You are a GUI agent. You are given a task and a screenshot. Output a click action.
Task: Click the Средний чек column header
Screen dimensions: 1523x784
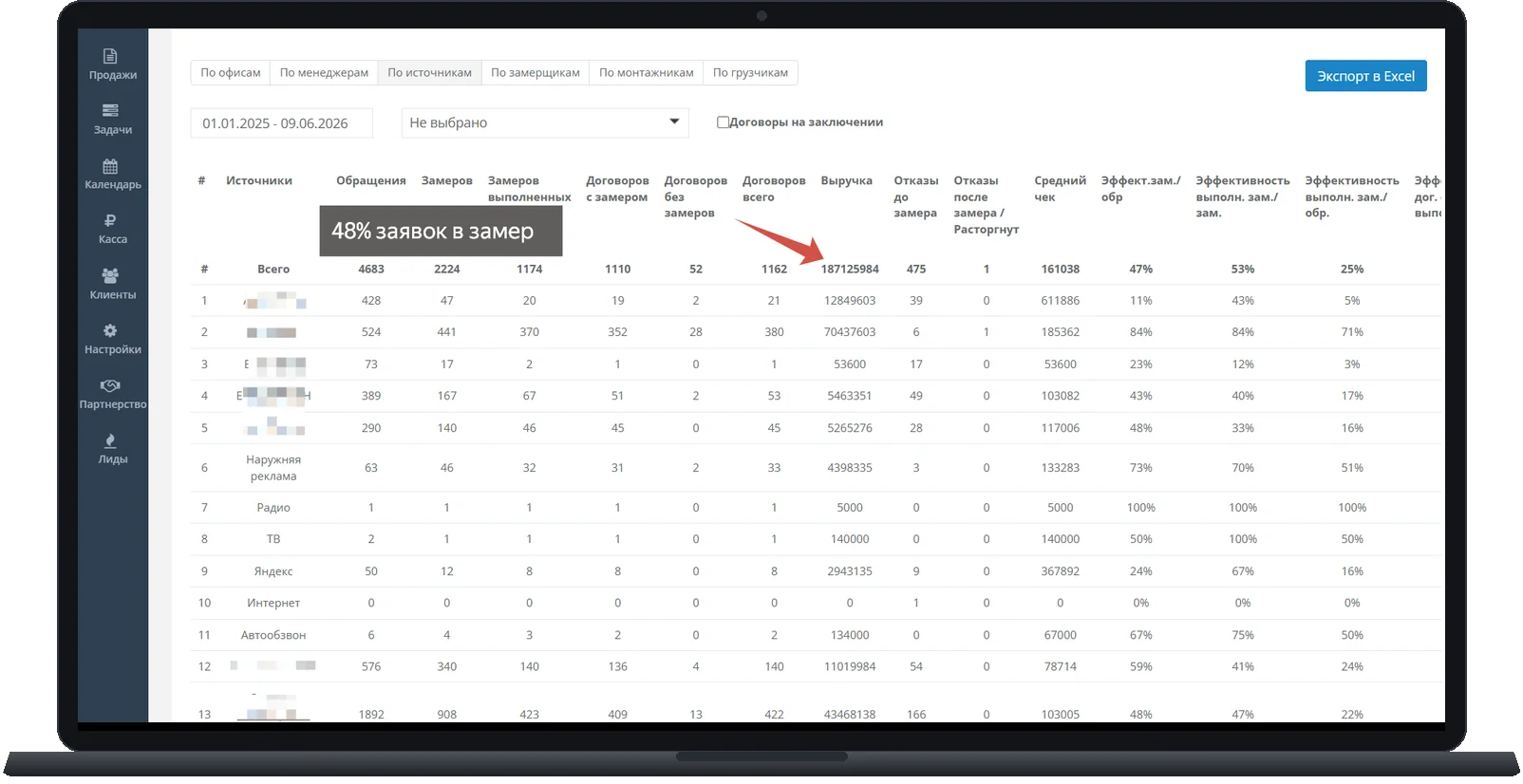coord(1061,189)
